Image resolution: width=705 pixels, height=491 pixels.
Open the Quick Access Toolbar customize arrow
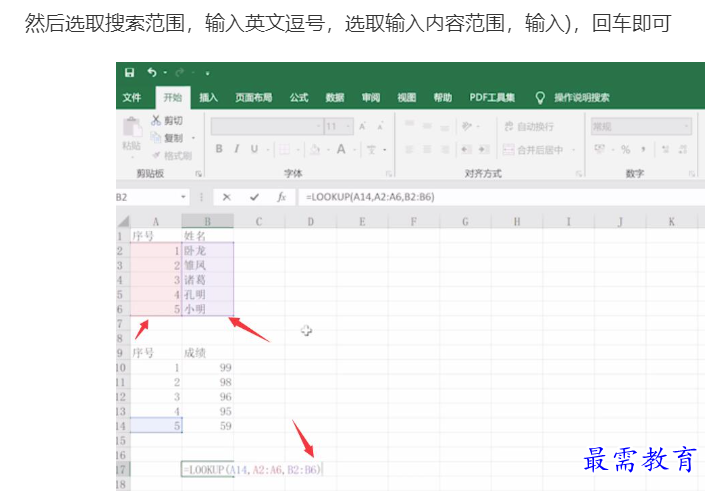pos(207,73)
